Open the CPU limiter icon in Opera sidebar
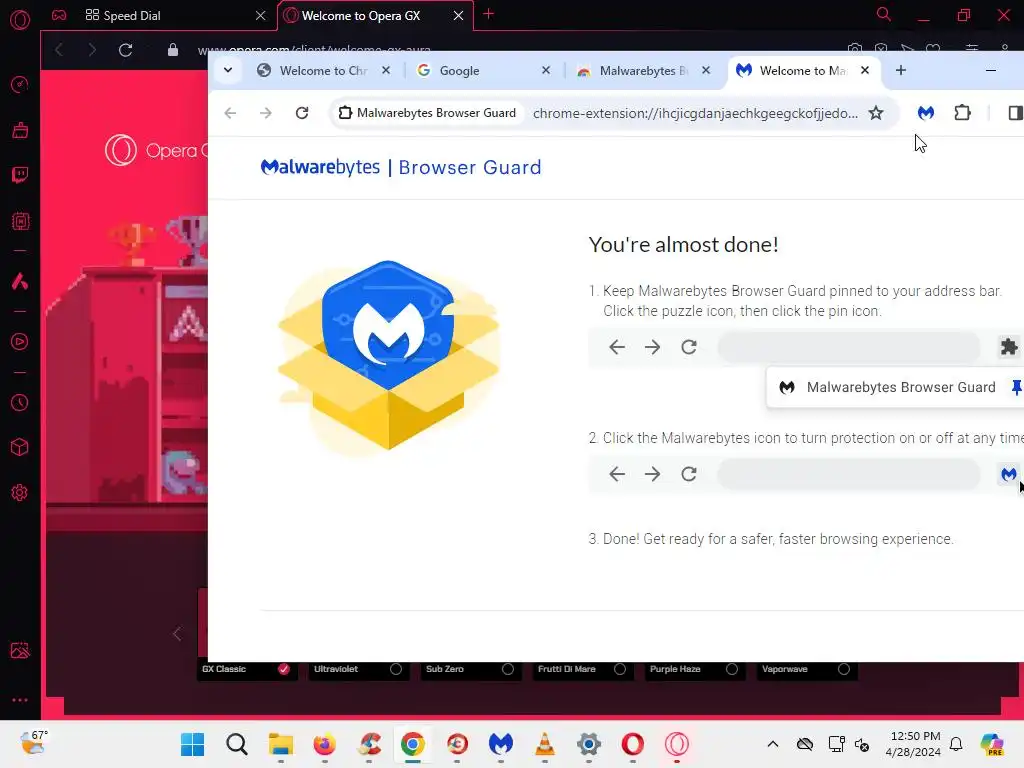Image resolution: width=1024 pixels, height=768 pixels. pos(20,221)
